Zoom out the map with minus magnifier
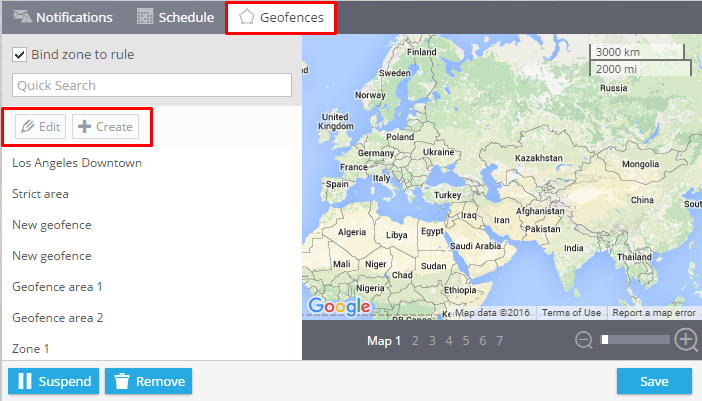 click(x=584, y=340)
